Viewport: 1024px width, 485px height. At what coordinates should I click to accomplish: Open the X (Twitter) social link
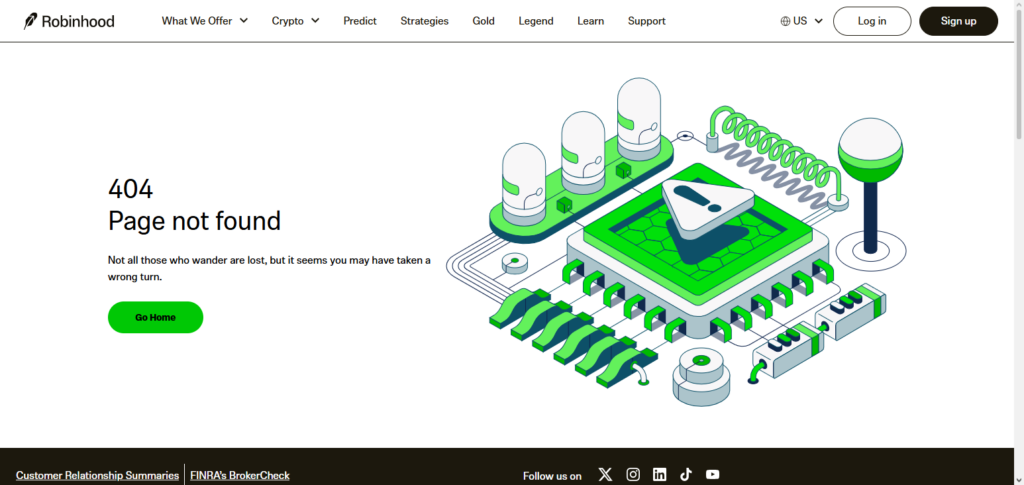tap(605, 475)
